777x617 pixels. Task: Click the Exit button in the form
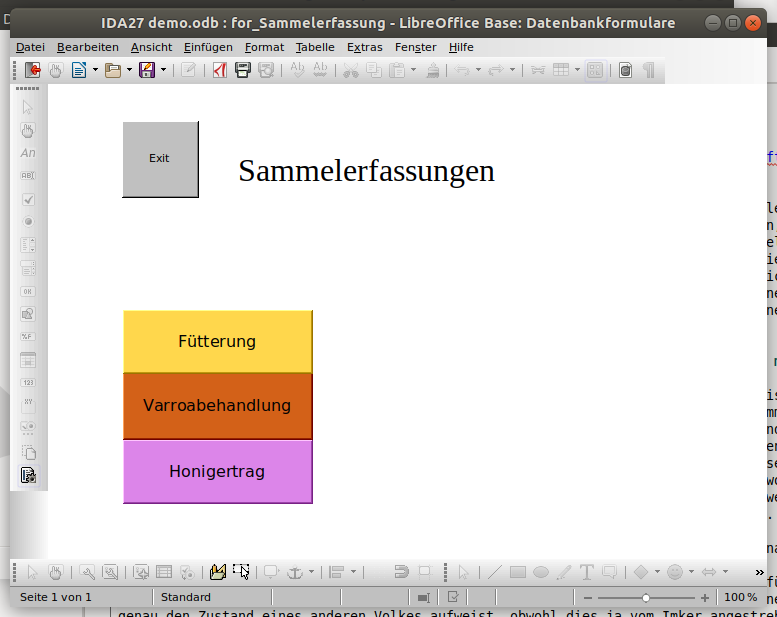pos(161,159)
